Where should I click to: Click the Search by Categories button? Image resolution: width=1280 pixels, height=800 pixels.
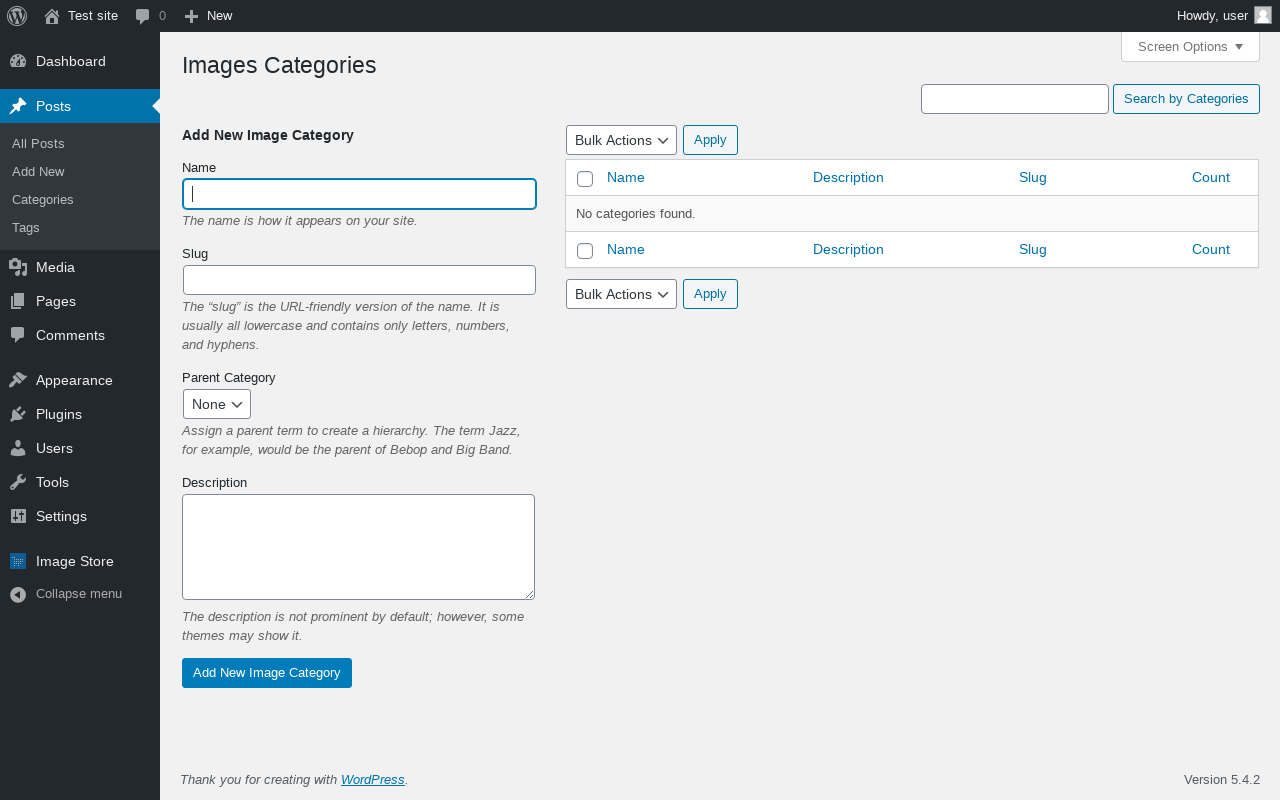[1186, 99]
